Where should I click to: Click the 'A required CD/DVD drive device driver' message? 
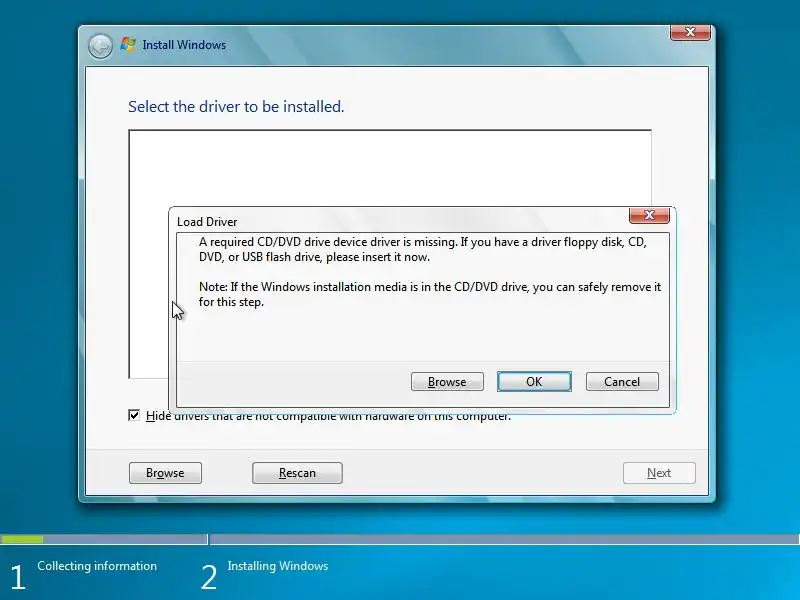pyautogui.click(x=423, y=249)
